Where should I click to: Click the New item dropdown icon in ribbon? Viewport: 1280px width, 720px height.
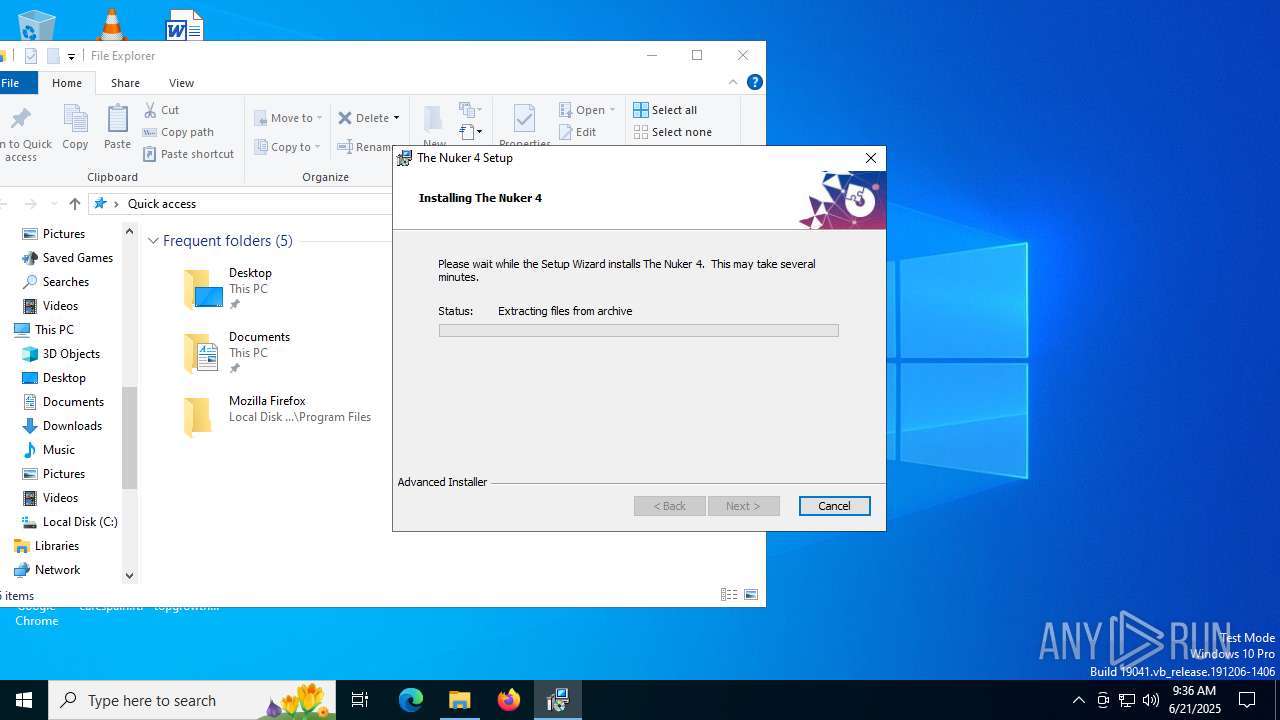[470, 110]
